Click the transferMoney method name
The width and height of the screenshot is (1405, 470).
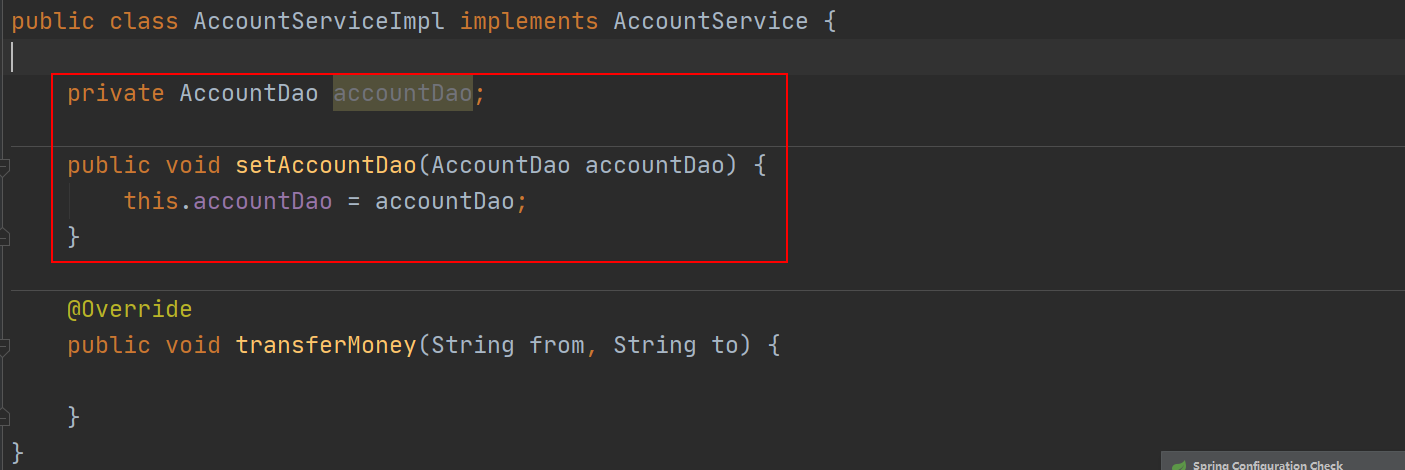tap(325, 346)
